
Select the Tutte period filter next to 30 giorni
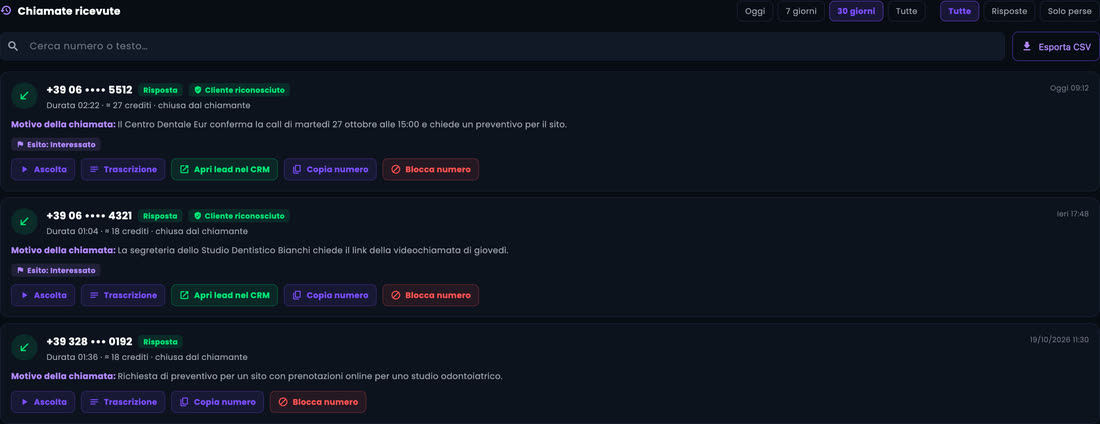pyautogui.click(x=906, y=11)
